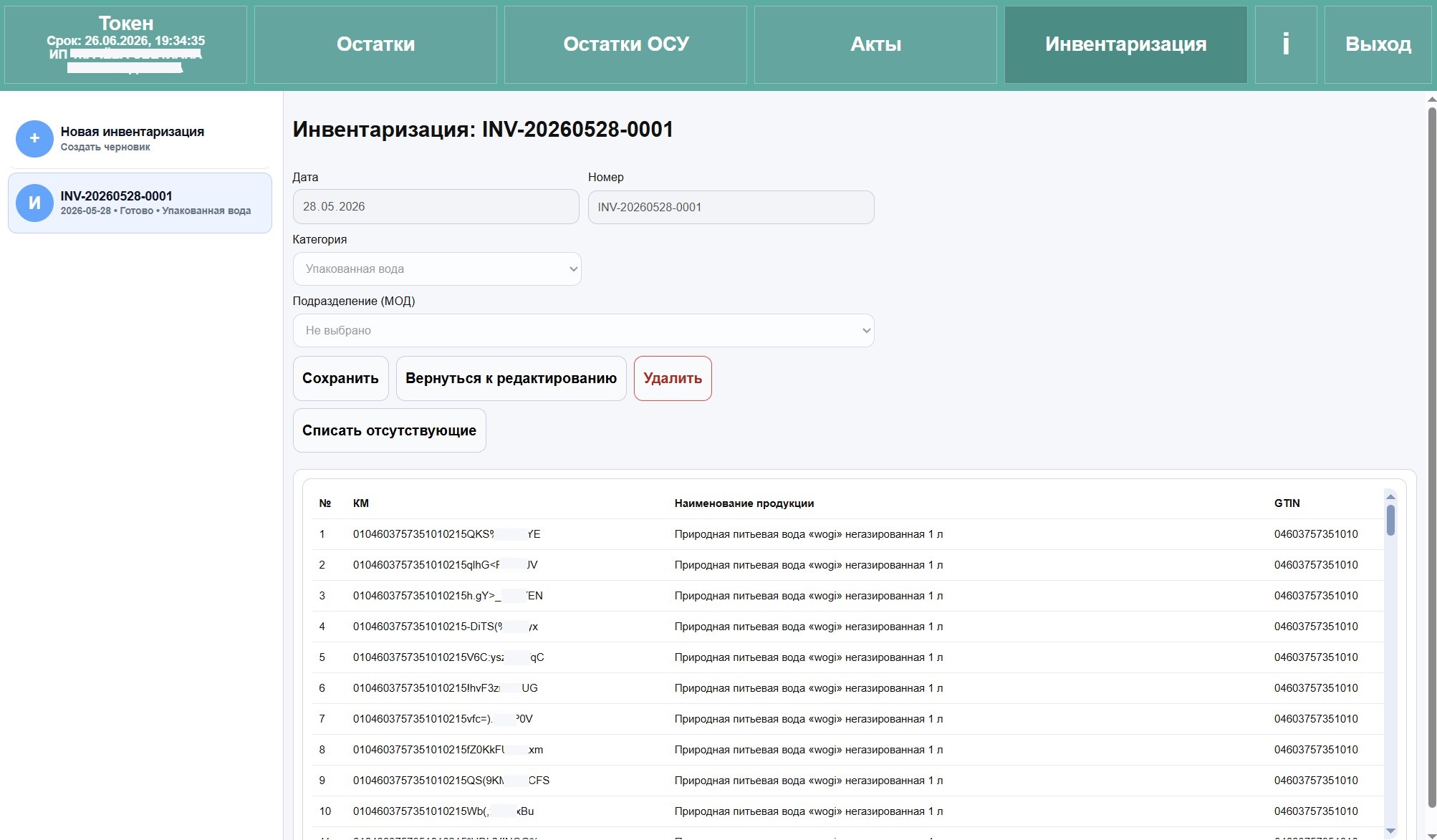This screenshot has height=840, width=1437.
Task: Click Вернуться к редактированию button
Action: 511,378
